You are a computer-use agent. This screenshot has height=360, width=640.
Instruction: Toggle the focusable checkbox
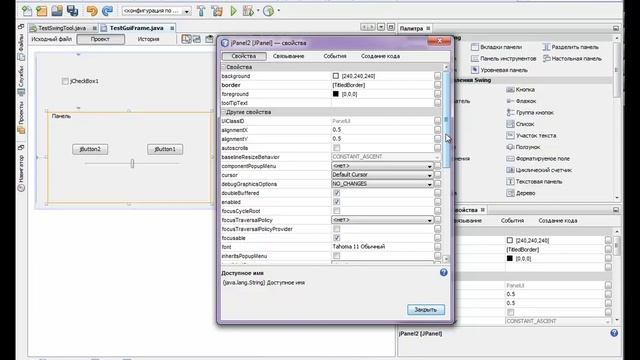[336, 238]
